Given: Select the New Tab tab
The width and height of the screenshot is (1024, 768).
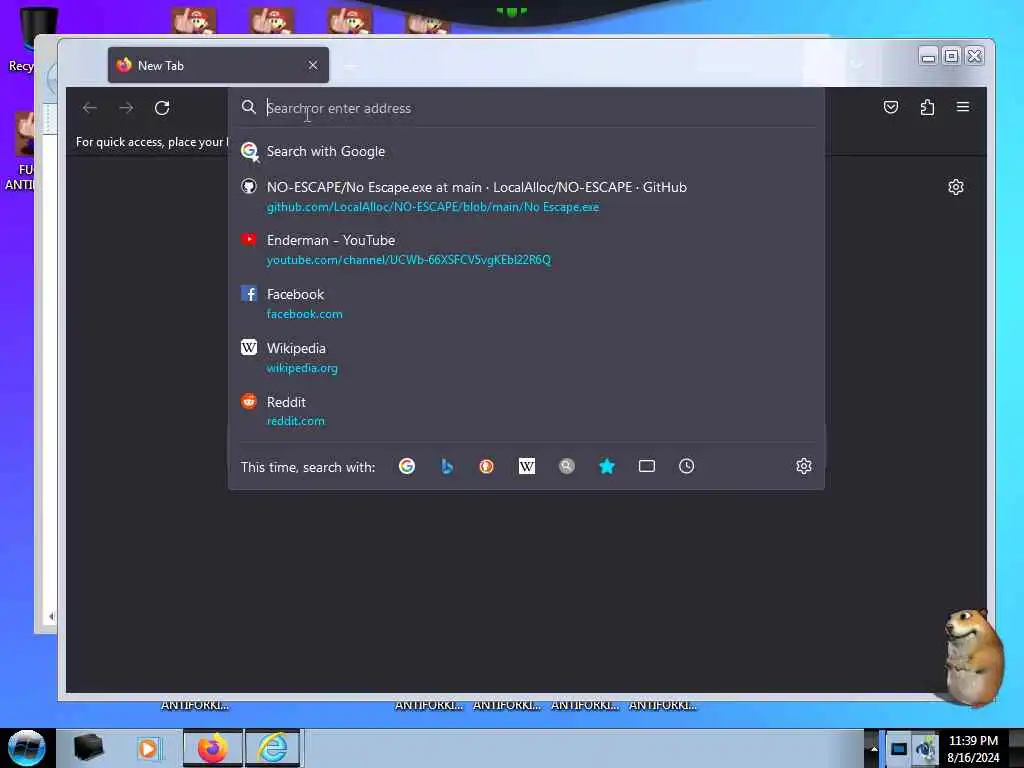Looking at the screenshot, I should pos(218,65).
